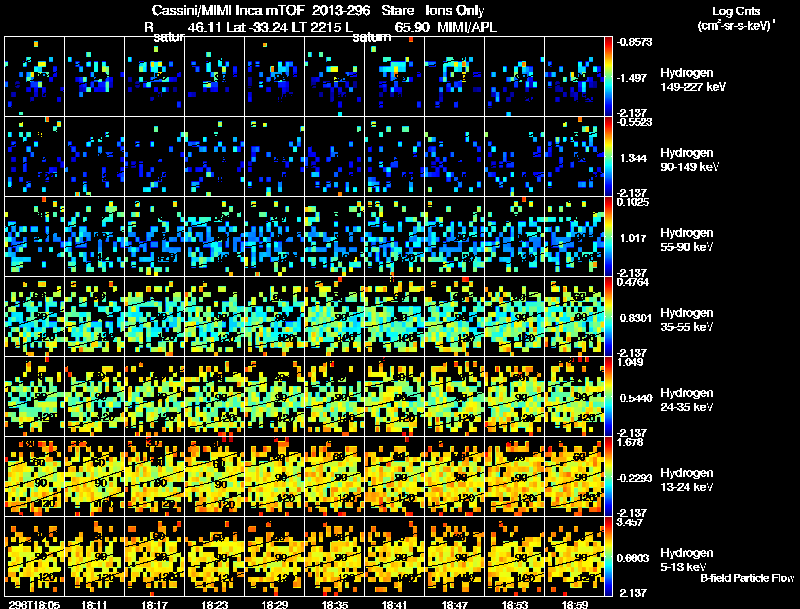Click the R value '46.11'

[x=204, y=27]
